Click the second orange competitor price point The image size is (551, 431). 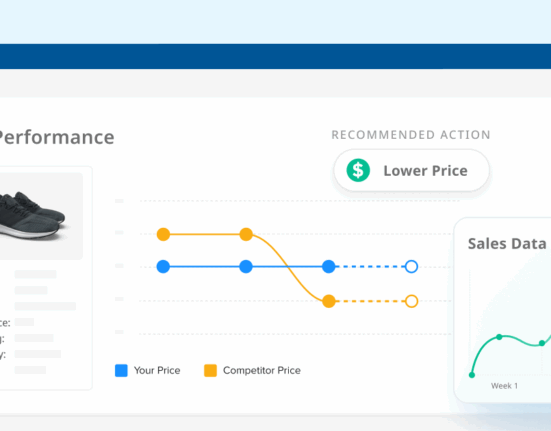(x=246, y=234)
